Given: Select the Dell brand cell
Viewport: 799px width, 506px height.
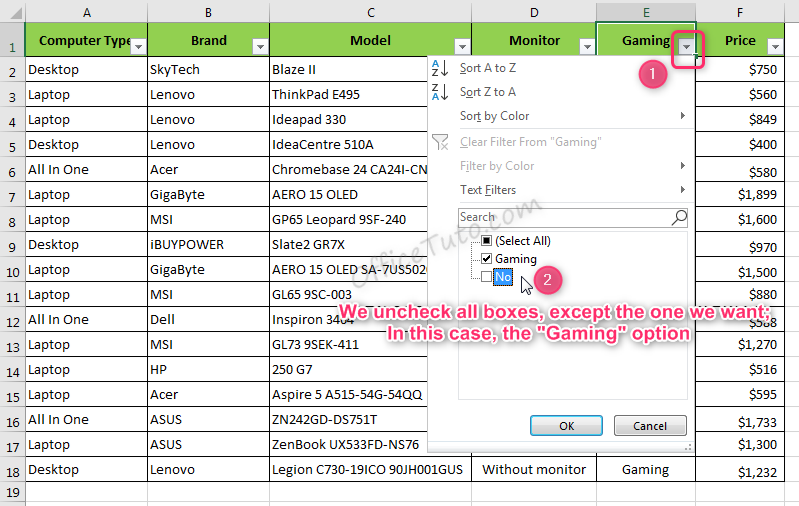Looking at the screenshot, I should (x=208, y=319).
